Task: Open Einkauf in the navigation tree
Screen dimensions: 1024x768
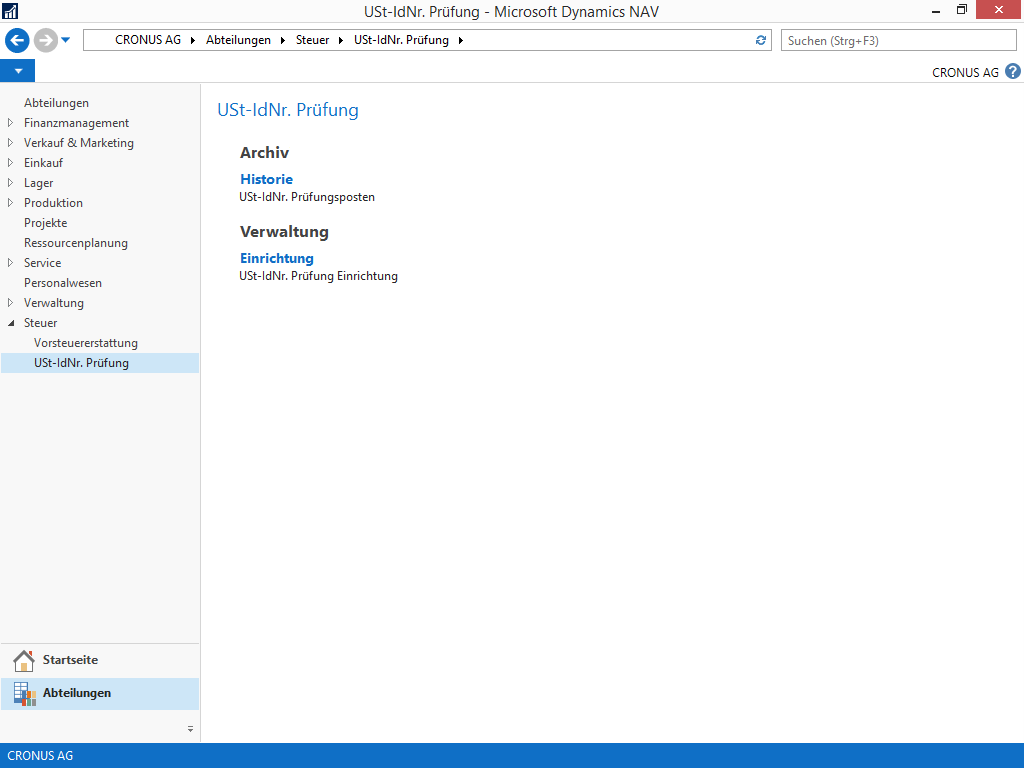Action: tap(44, 163)
